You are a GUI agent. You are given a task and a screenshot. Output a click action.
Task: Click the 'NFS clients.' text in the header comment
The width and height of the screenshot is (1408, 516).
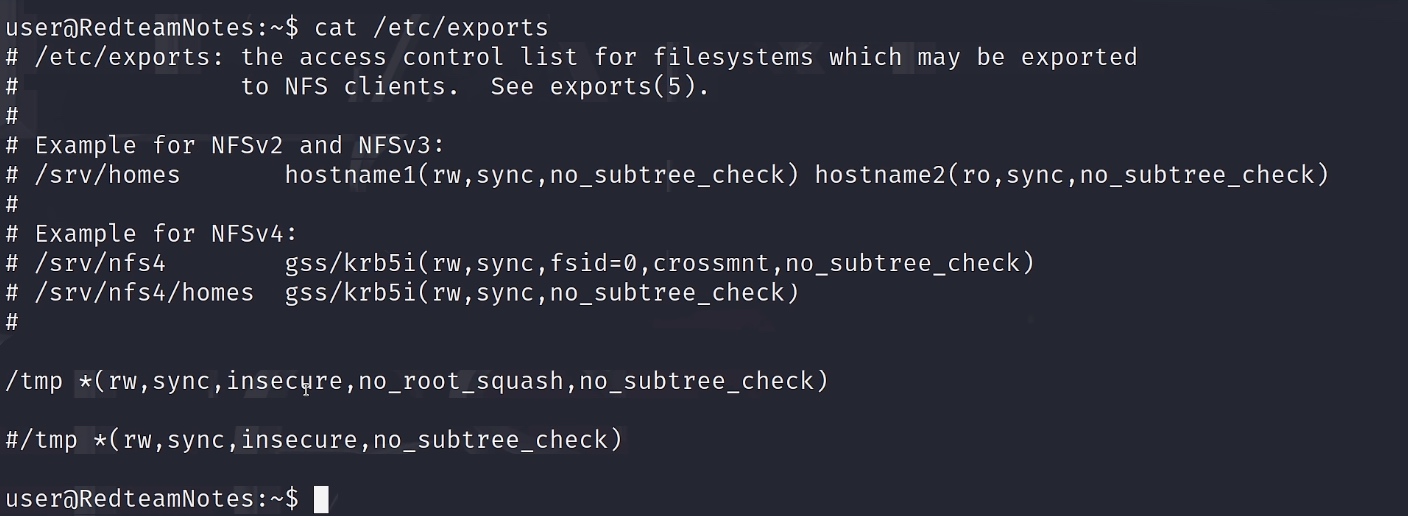pyautogui.click(x=365, y=86)
